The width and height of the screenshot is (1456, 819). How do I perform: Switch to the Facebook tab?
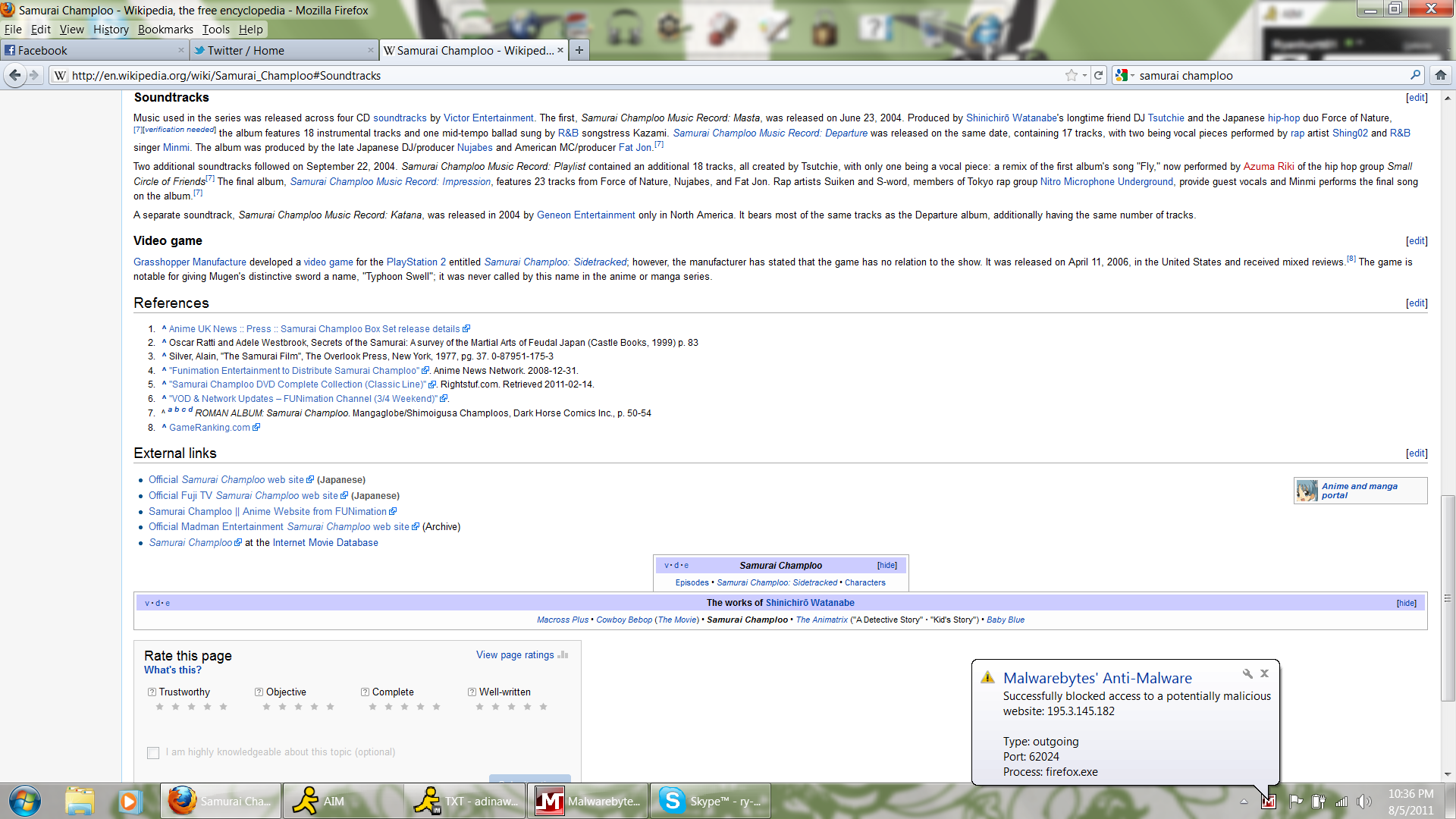click(x=94, y=50)
